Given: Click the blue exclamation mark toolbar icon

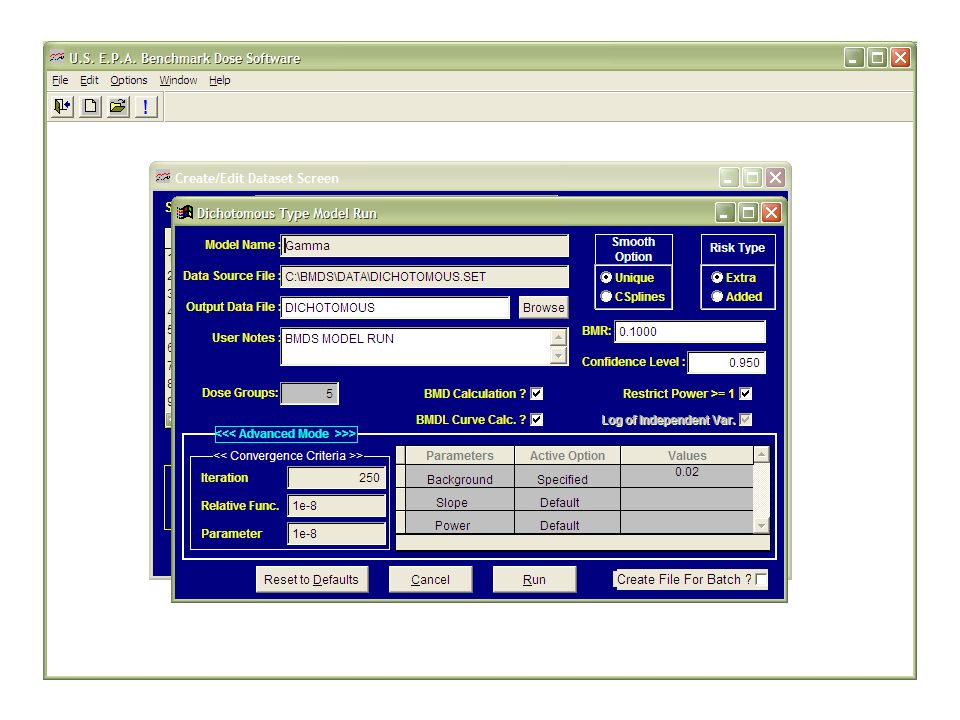Looking at the screenshot, I should [x=146, y=107].
